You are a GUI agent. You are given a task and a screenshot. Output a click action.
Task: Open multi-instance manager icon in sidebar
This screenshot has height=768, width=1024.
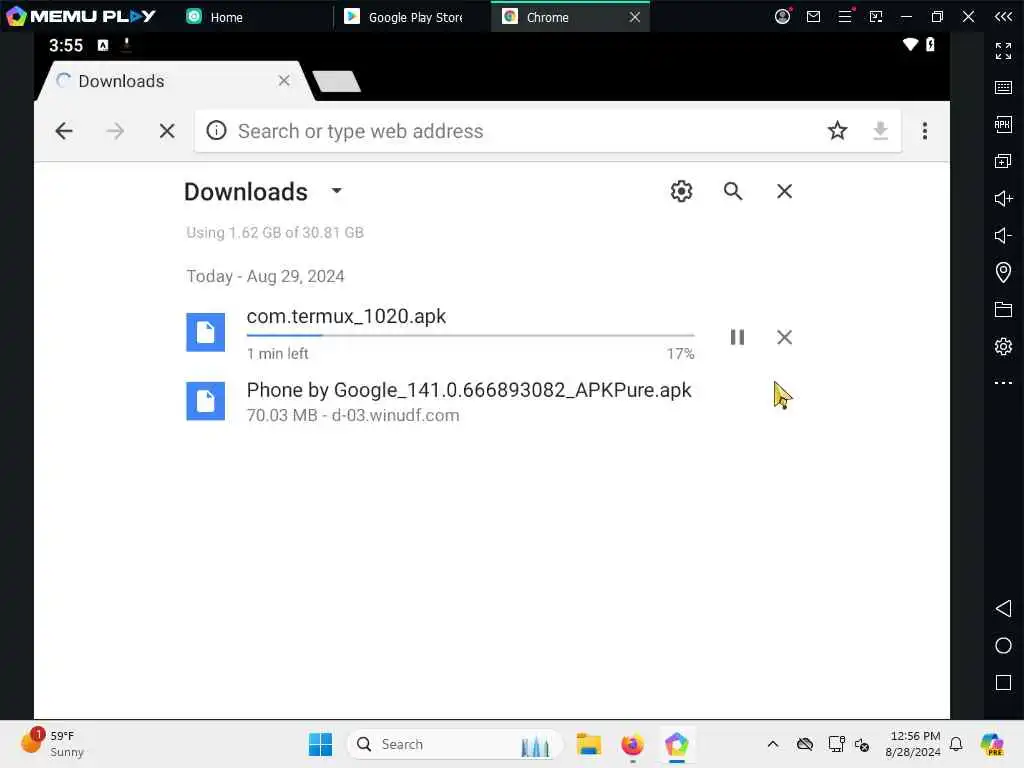point(1003,161)
